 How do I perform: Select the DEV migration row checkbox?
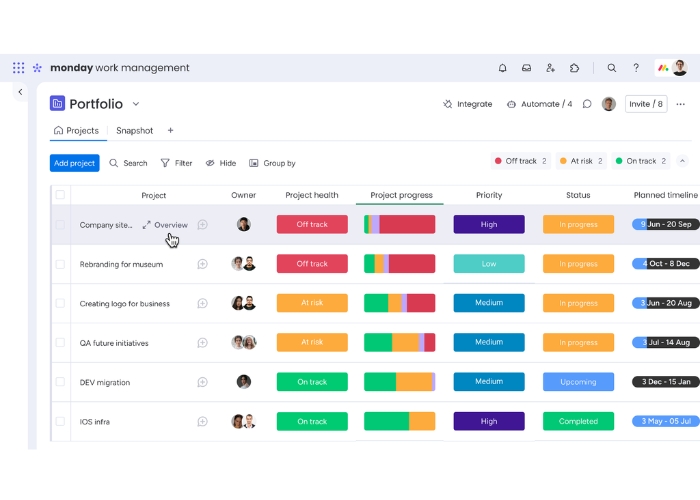(x=60, y=382)
